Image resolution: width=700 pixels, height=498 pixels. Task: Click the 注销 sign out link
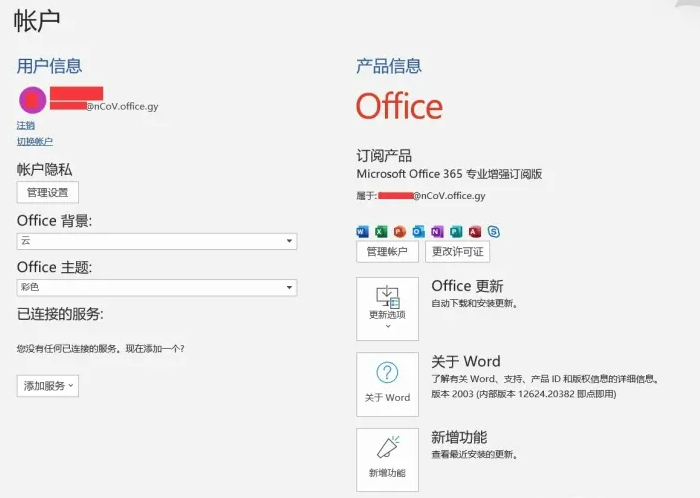(25, 125)
